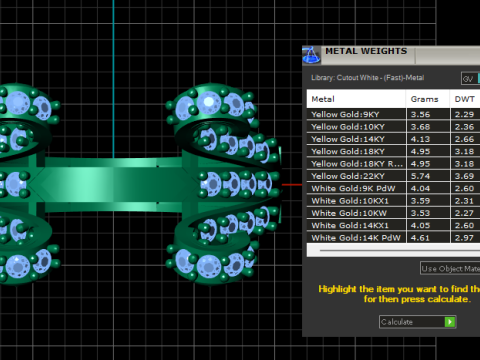Select the Grams column header
This screenshot has height=360, width=480.
click(x=428, y=99)
